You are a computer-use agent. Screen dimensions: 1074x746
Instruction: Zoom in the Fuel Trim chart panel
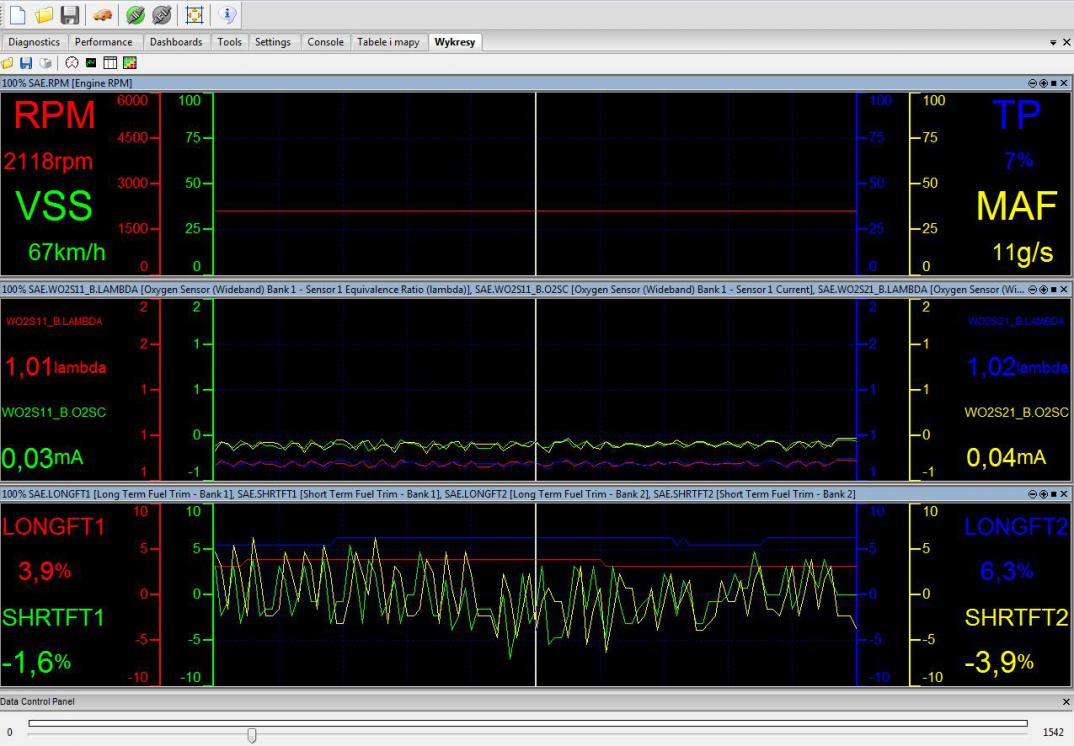1043,494
